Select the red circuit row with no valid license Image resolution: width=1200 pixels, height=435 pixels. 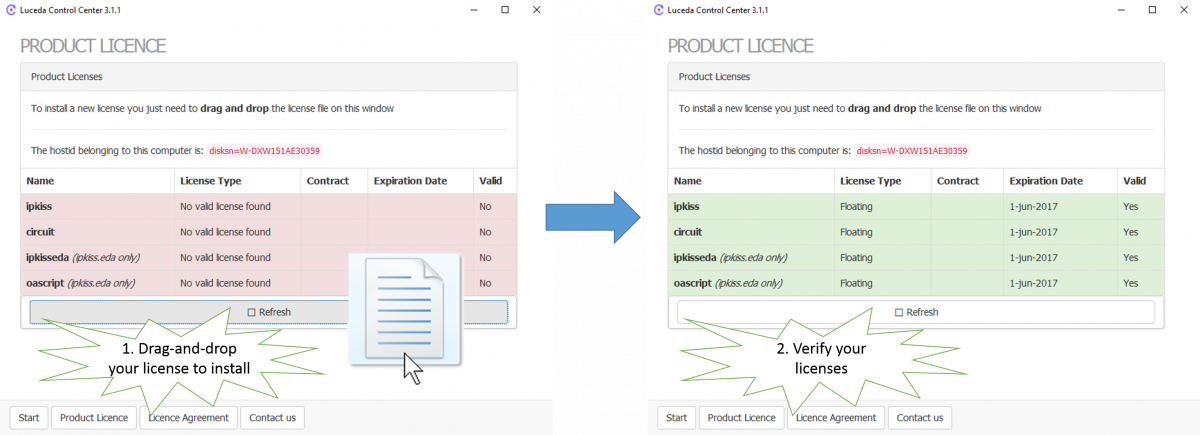click(268, 232)
